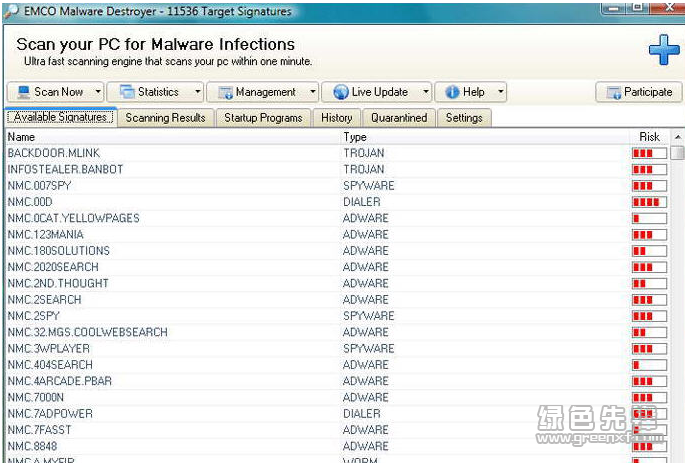Select NMC.007SPY entry
The image size is (685, 463).
tap(337, 186)
